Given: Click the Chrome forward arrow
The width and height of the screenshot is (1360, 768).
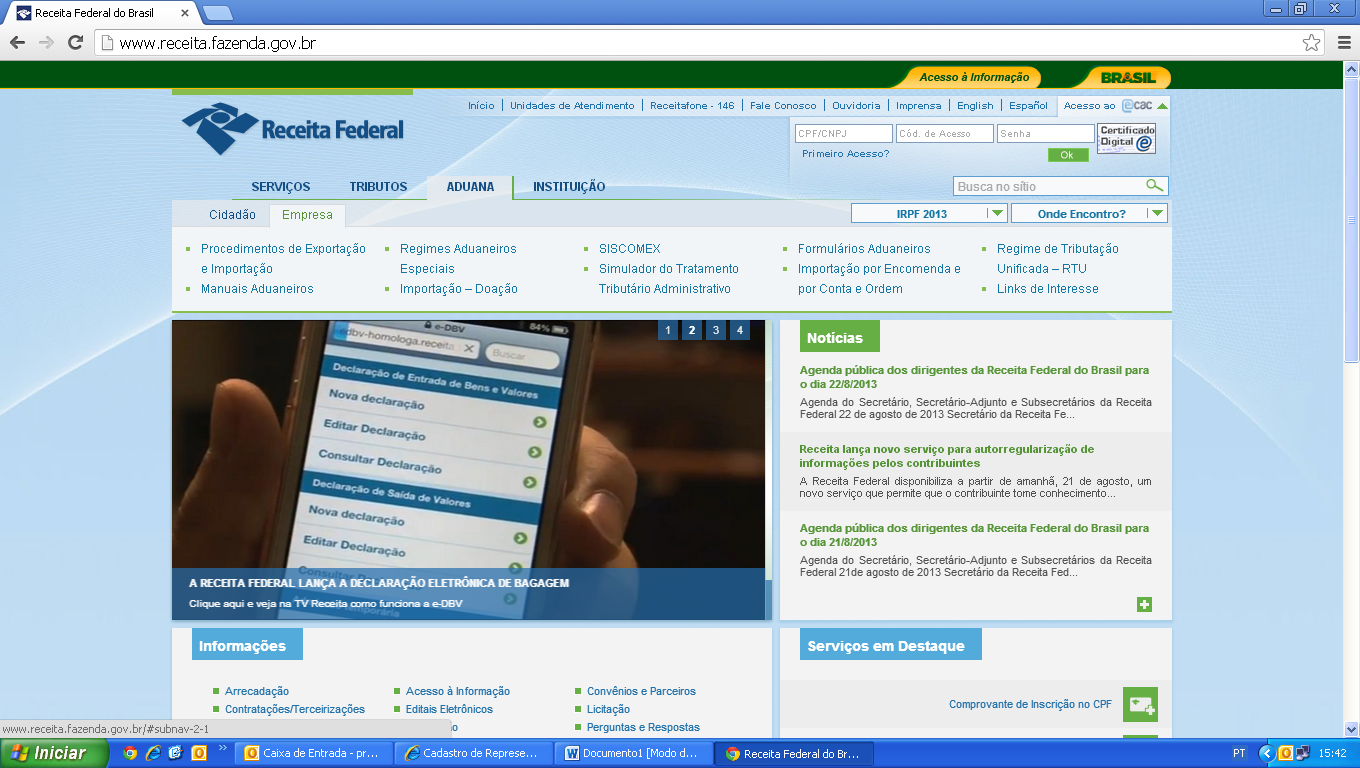Looking at the screenshot, I should click(x=46, y=42).
